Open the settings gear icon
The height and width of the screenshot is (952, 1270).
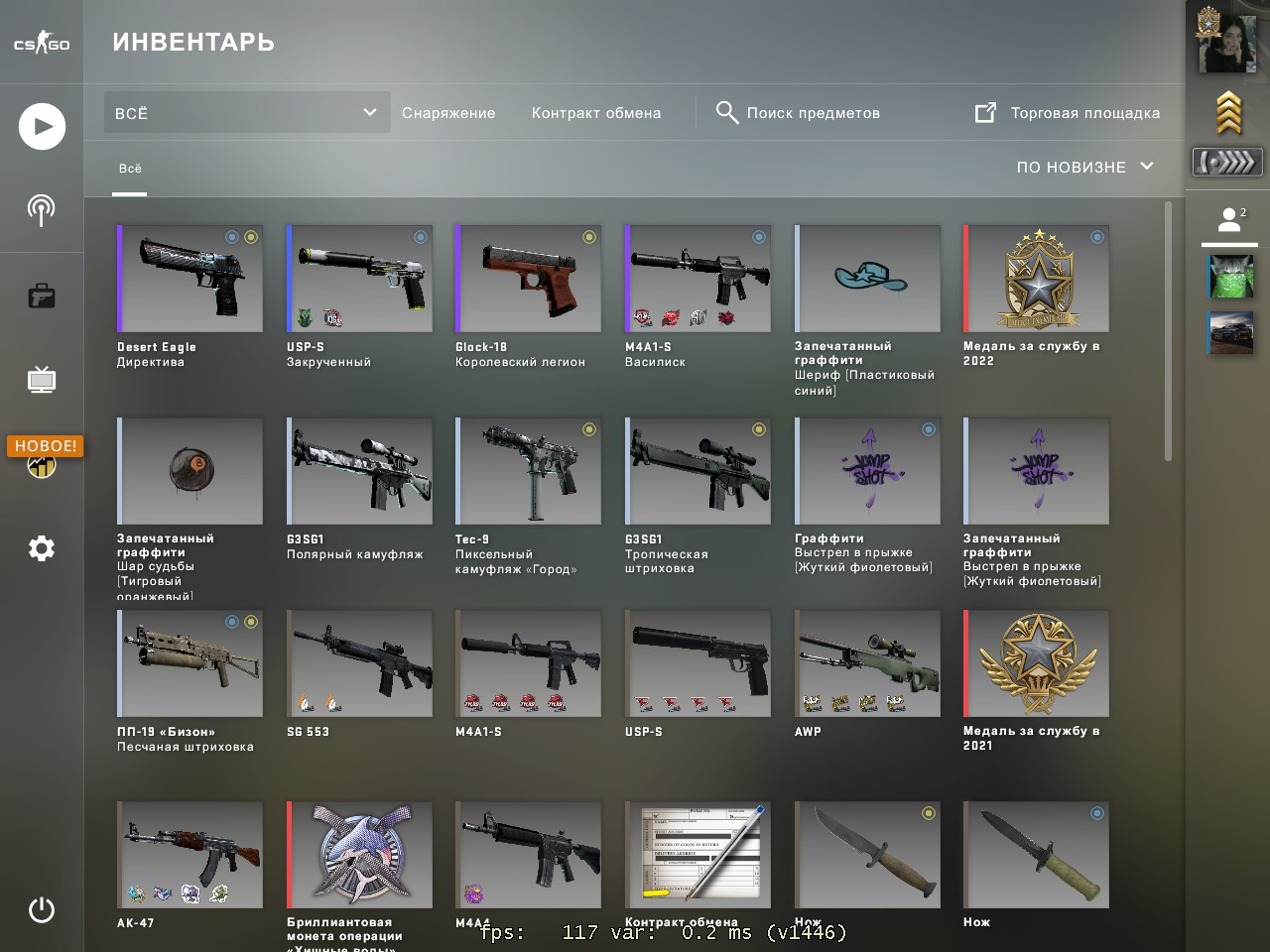click(42, 548)
